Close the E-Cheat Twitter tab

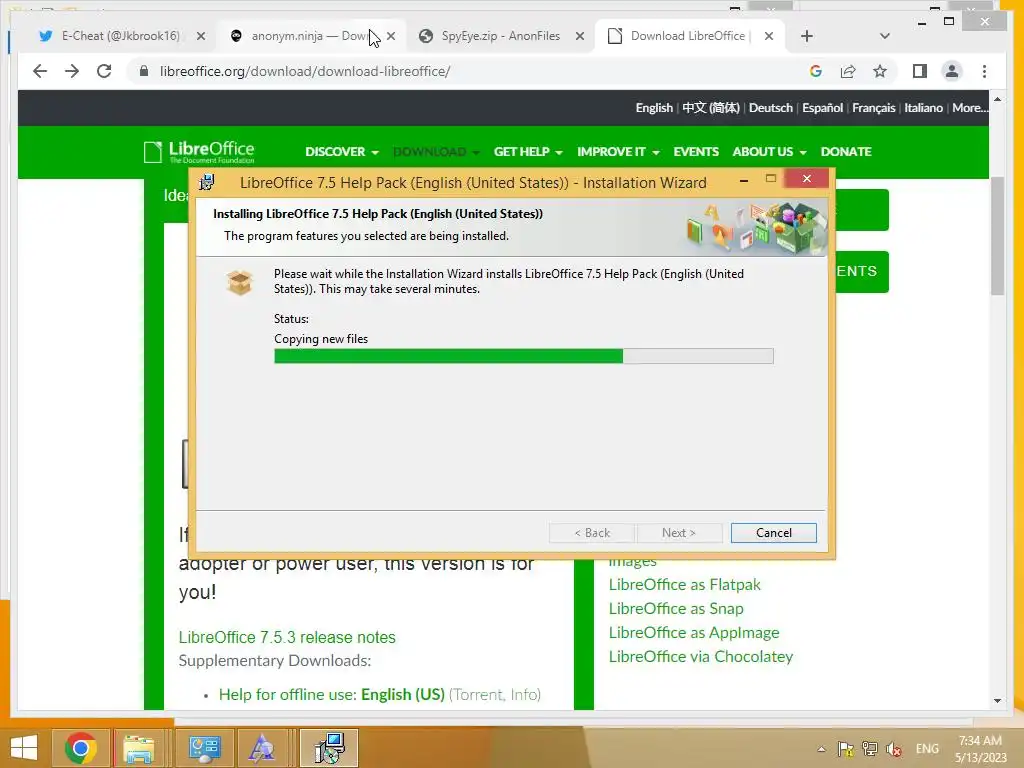coord(201,36)
